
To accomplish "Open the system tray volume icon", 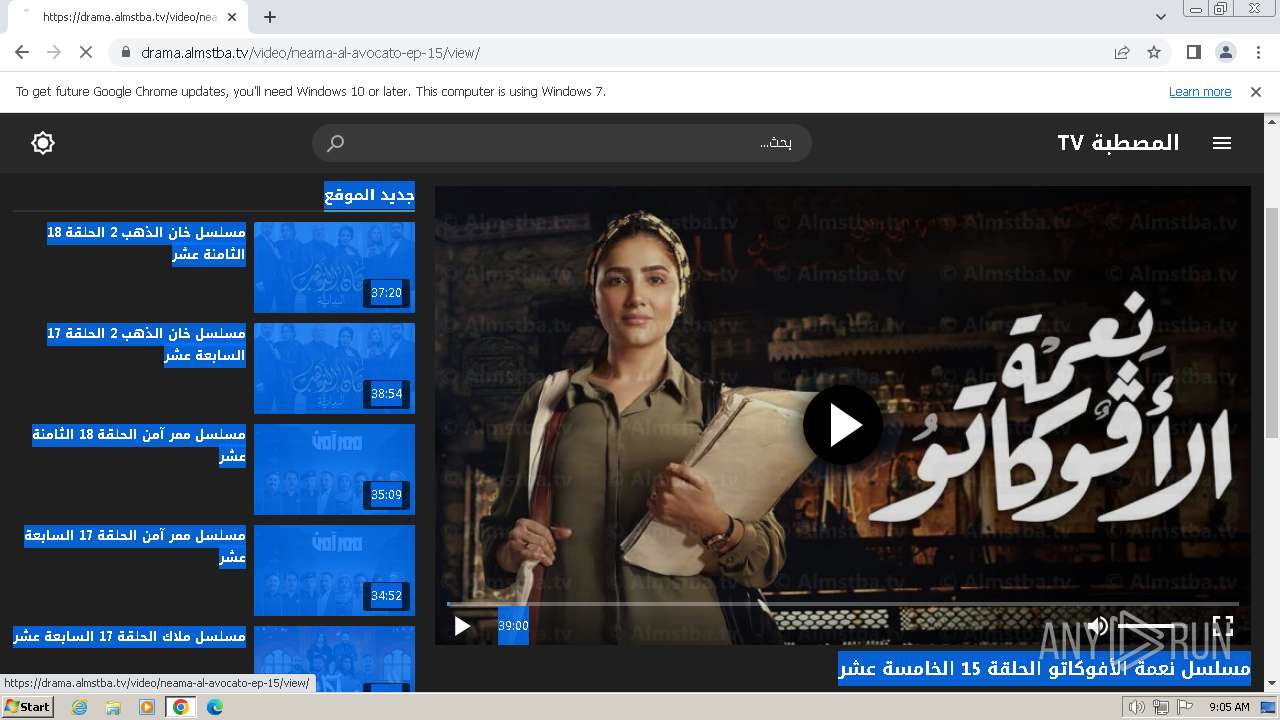I will pyautogui.click(x=1137, y=707).
